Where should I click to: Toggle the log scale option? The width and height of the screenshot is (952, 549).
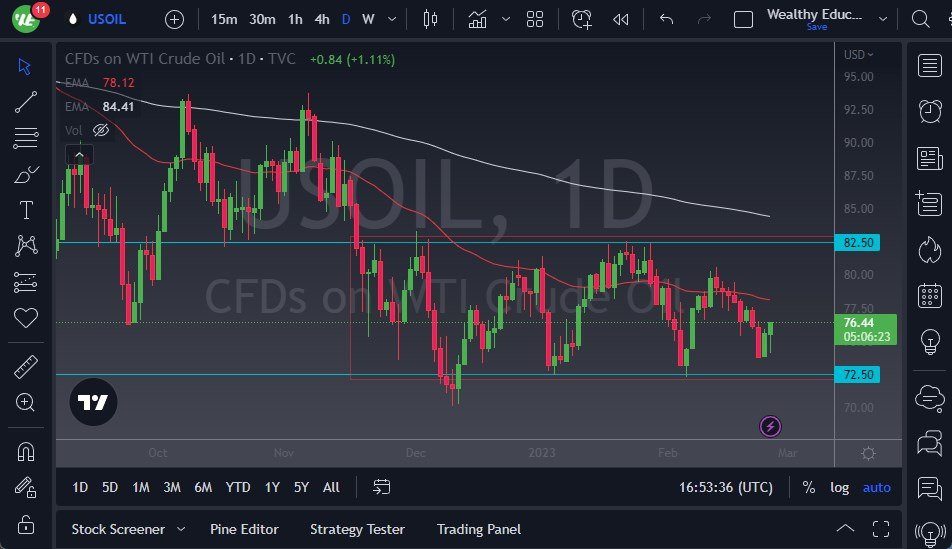pyautogui.click(x=840, y=487)
